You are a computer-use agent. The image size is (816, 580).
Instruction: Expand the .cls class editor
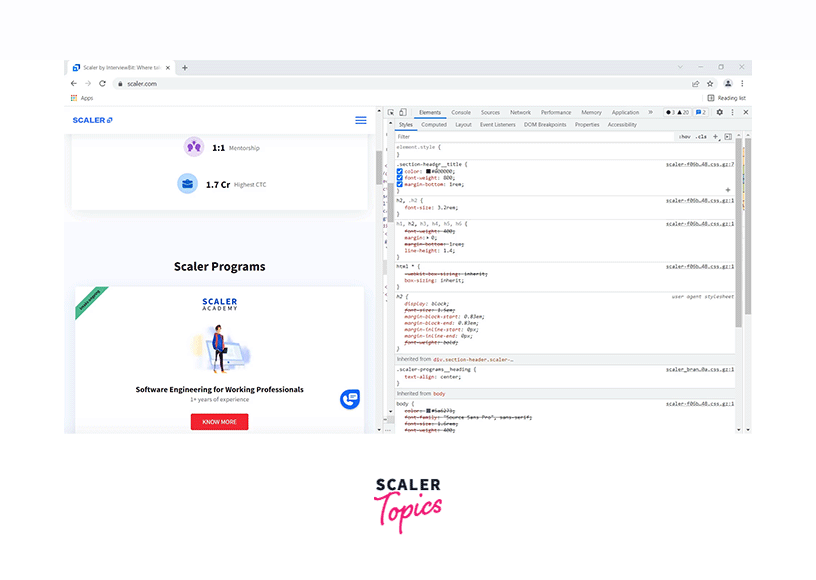(x=701, y=136)
